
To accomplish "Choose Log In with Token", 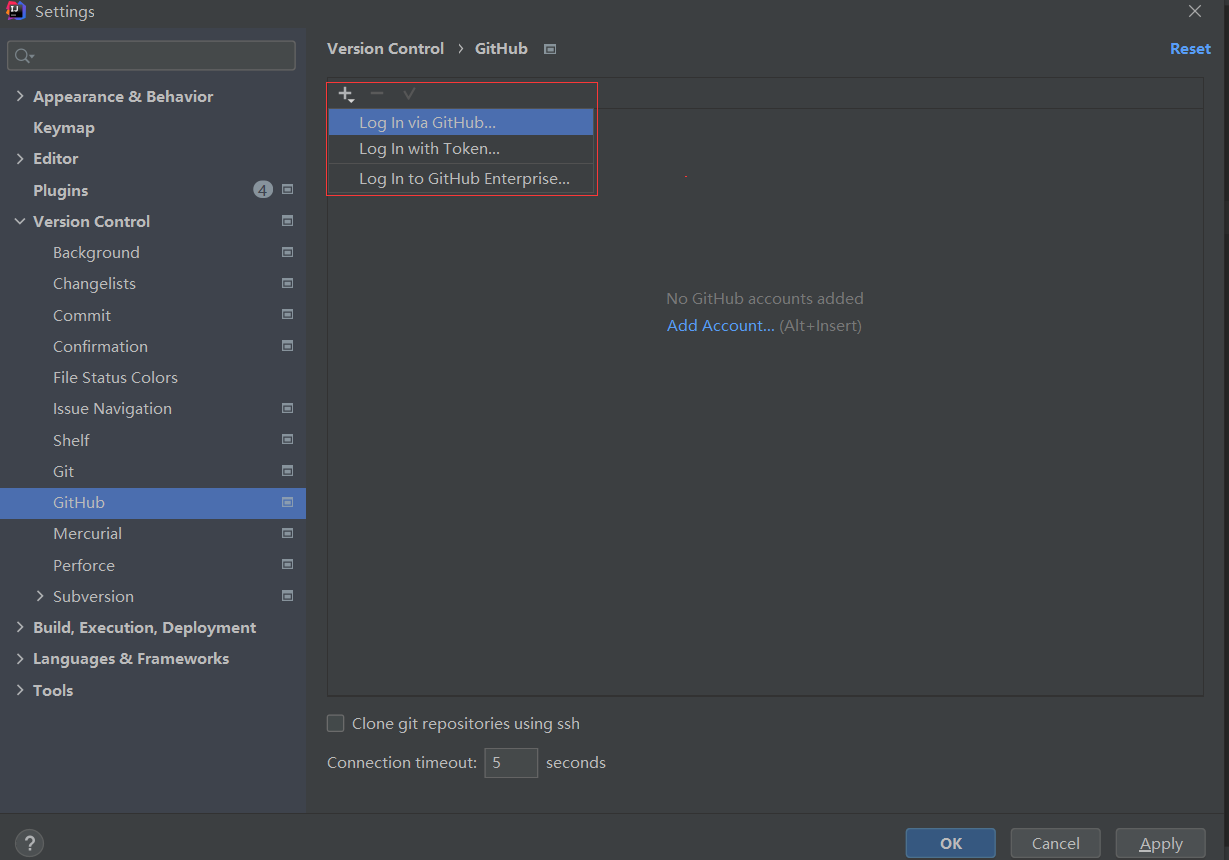I will 461,148.
